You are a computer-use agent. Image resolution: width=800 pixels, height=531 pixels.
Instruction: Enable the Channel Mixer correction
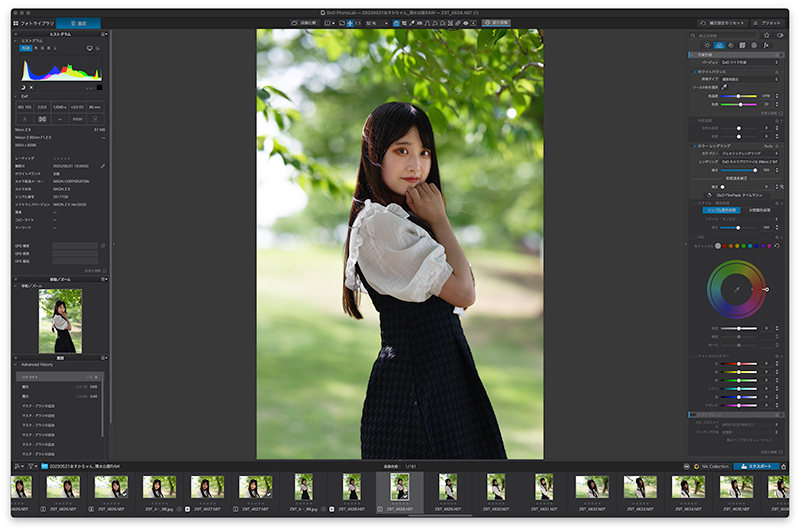click(x=694, y=356)
